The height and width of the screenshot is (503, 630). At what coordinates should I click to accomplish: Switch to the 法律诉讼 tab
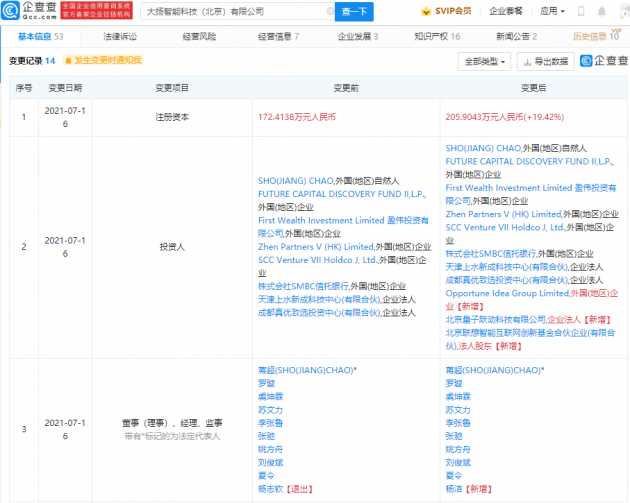tap(120, 37)
